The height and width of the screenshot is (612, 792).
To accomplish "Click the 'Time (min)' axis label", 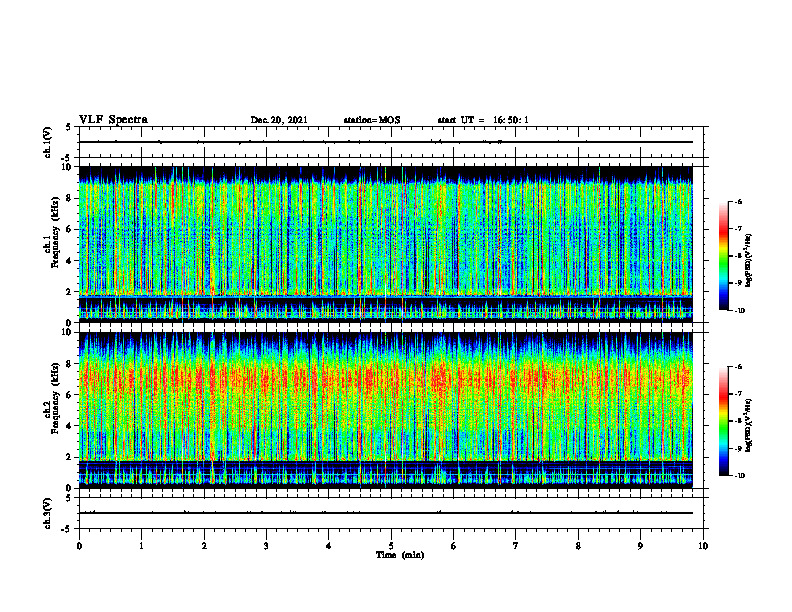I will click(x=400, y=555).
